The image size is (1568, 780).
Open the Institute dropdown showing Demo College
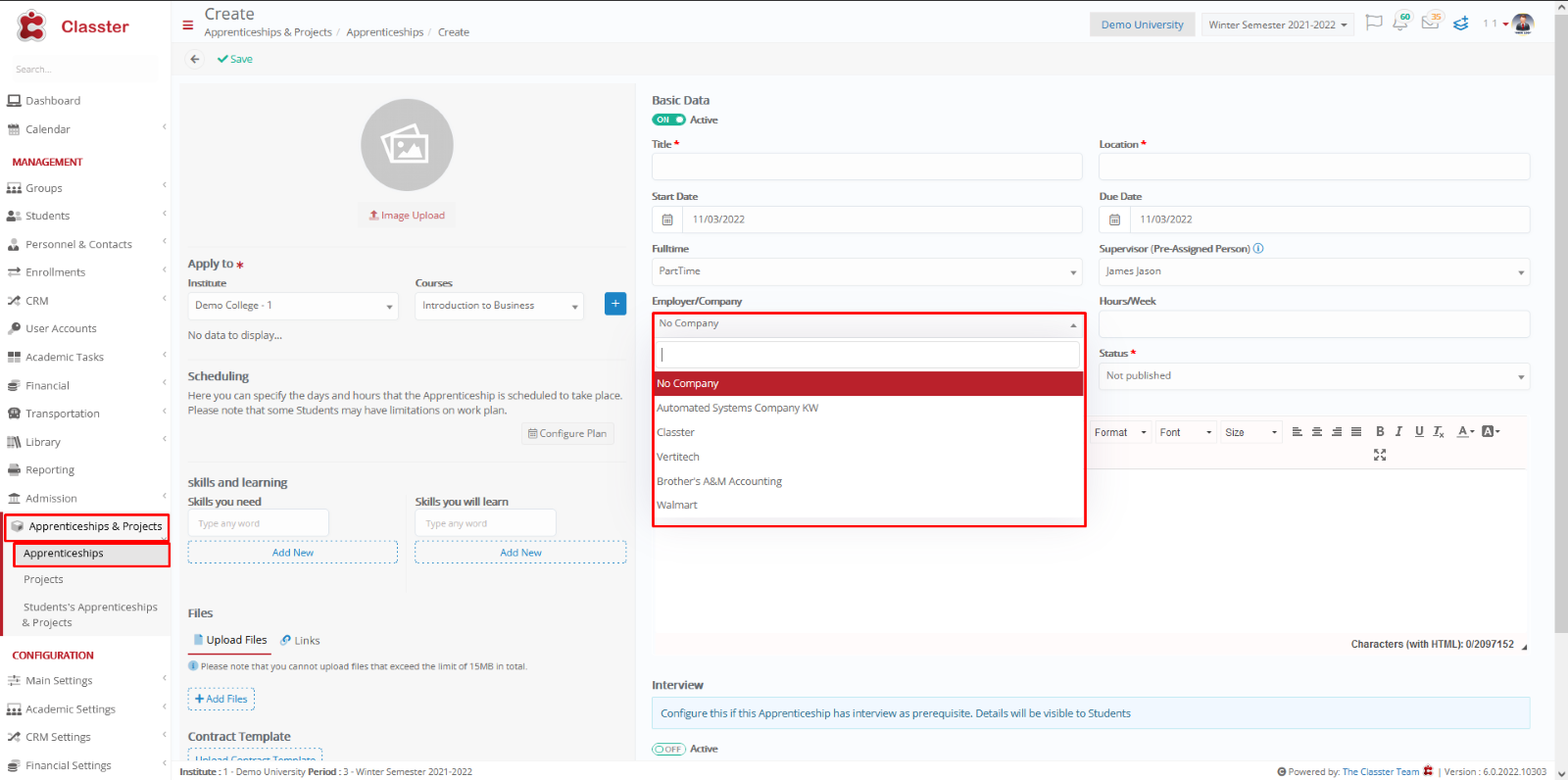[x=293, y=306]
